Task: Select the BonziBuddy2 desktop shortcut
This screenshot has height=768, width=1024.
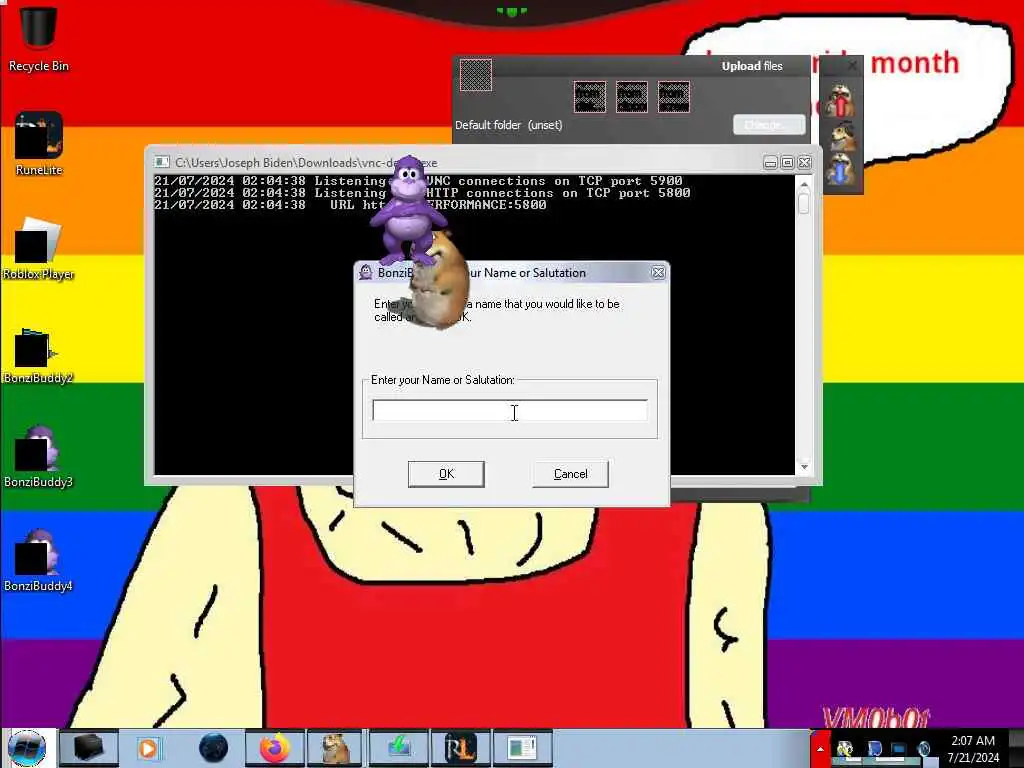Action: (x=38, y=355)
